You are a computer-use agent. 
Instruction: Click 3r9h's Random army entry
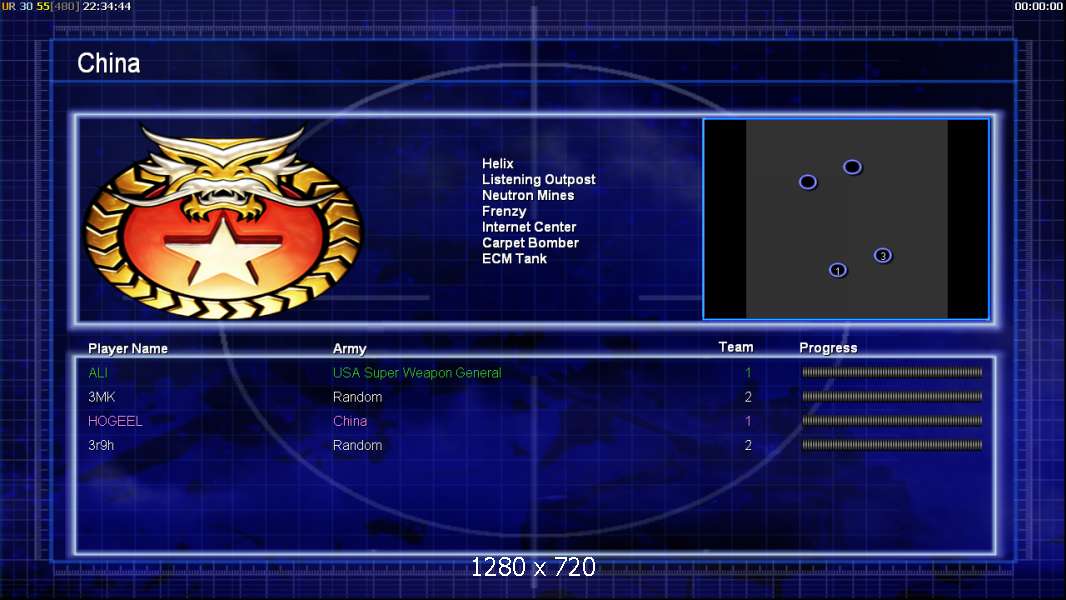[358, 446]
